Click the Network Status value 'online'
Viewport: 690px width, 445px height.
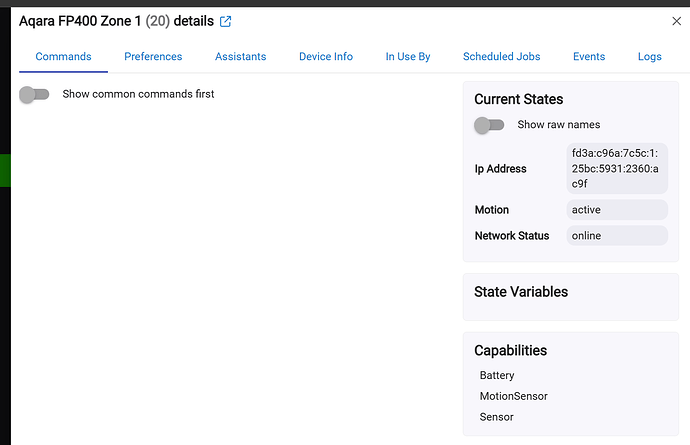coord(617,235)
